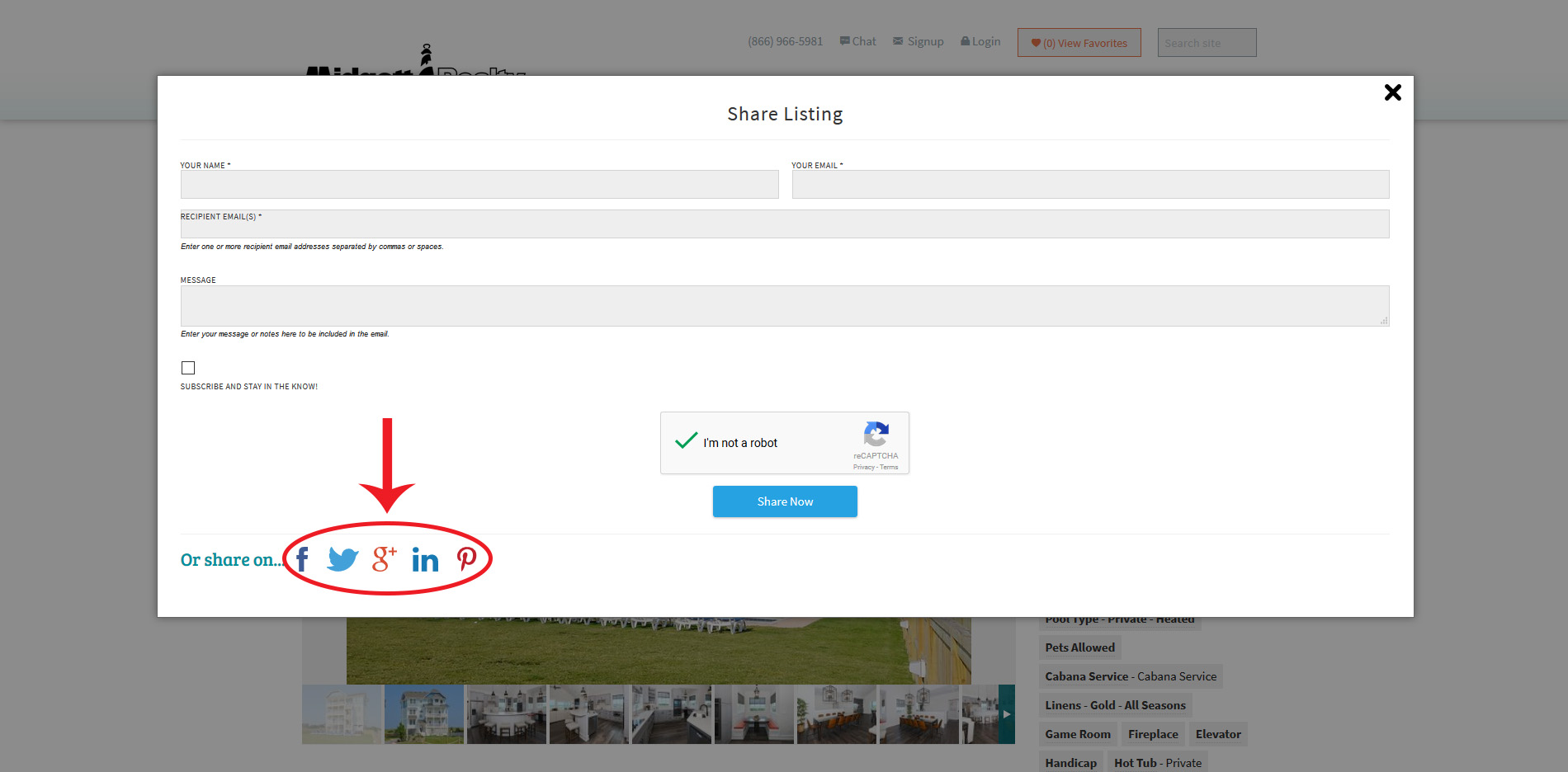Click the lighthouse logo in the header
This screenshot has height=772, width=1568.
click(416, 60)
